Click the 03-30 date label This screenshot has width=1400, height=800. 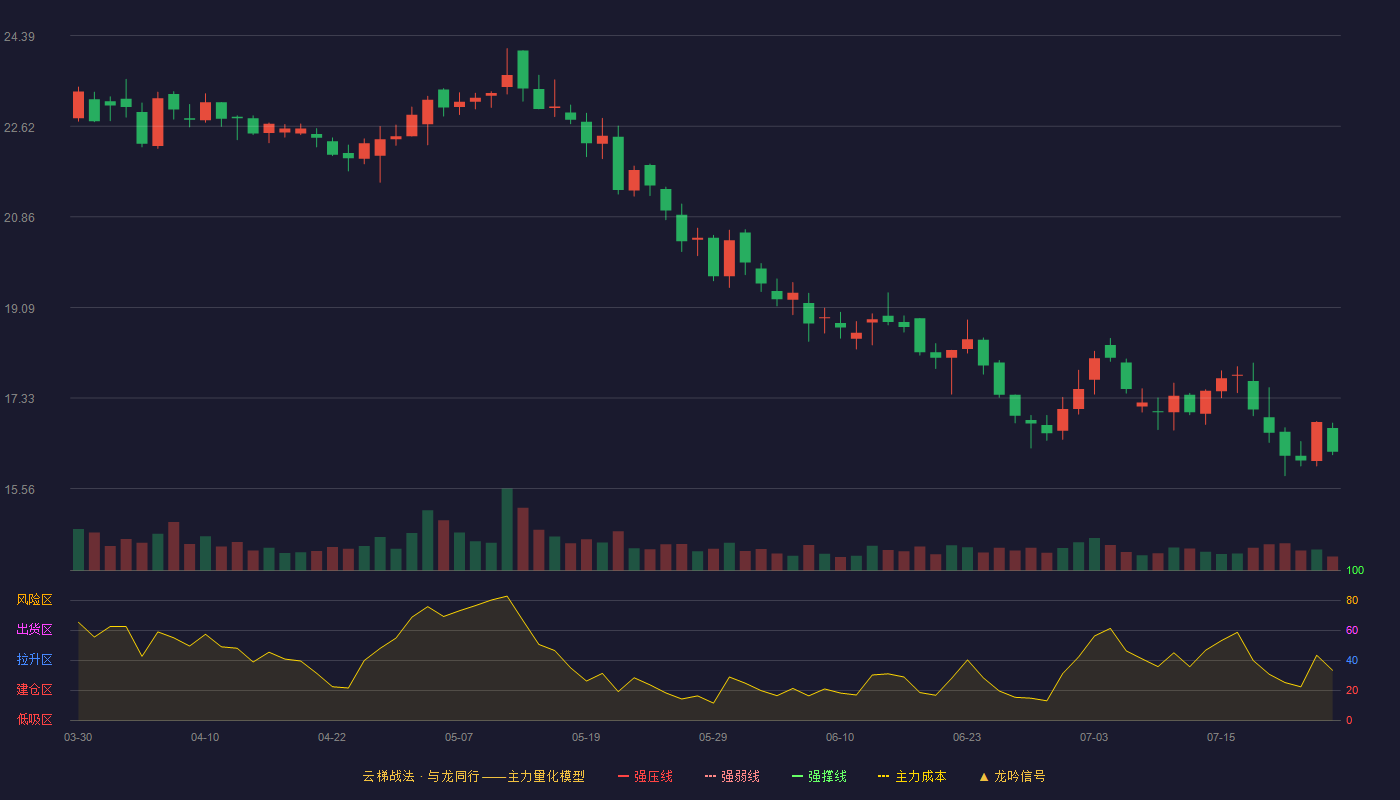78,737
